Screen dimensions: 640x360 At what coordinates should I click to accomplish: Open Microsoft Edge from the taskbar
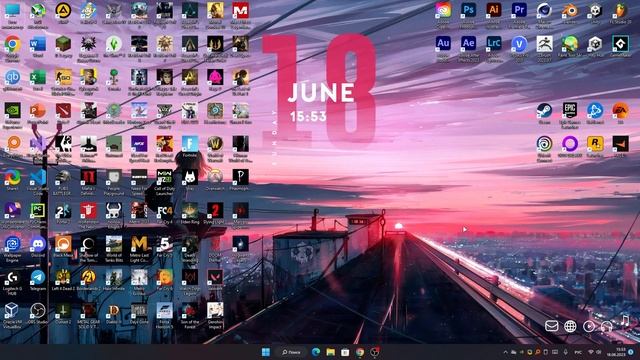316,352
